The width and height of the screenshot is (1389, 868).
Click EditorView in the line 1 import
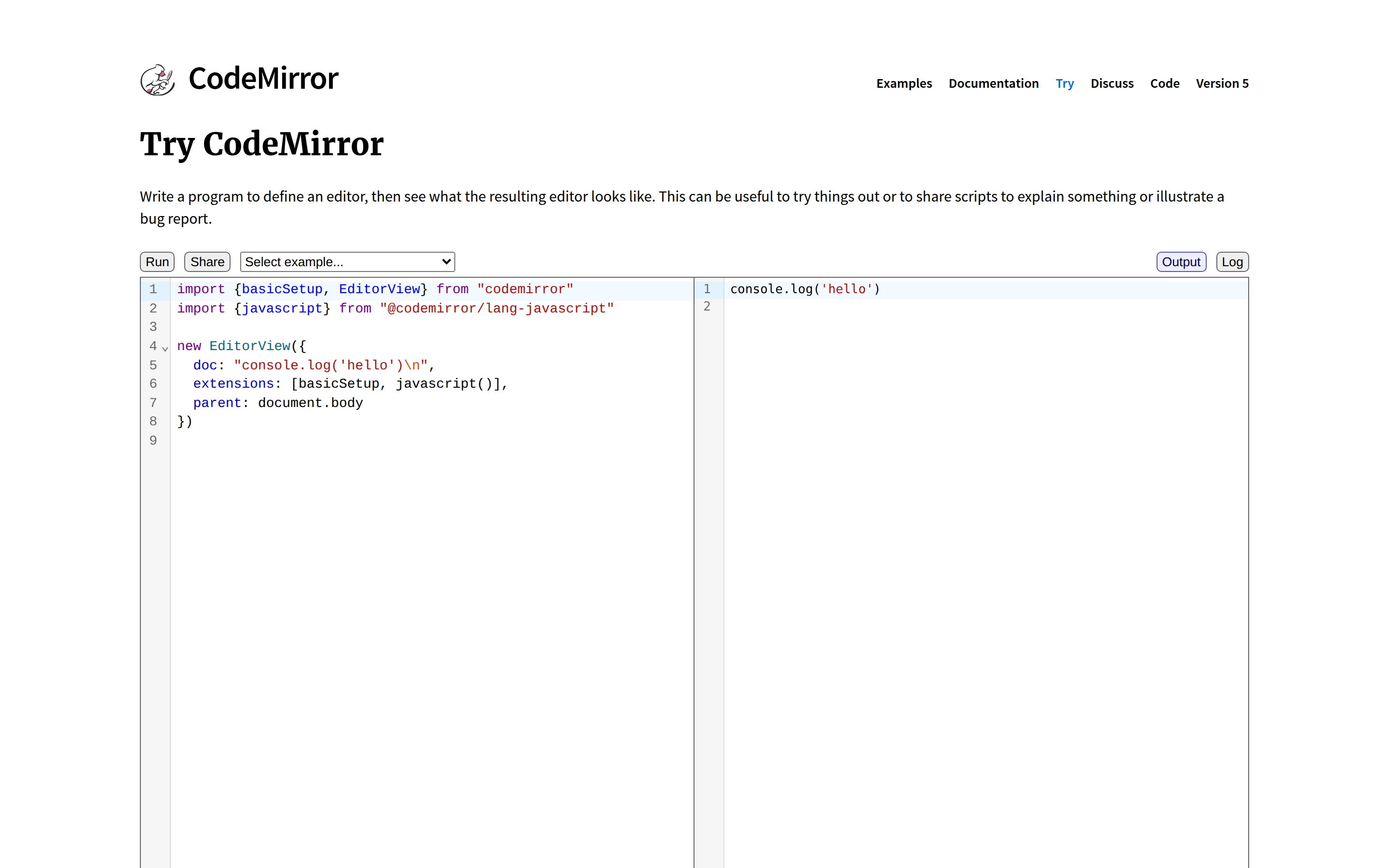coord(380,289)
